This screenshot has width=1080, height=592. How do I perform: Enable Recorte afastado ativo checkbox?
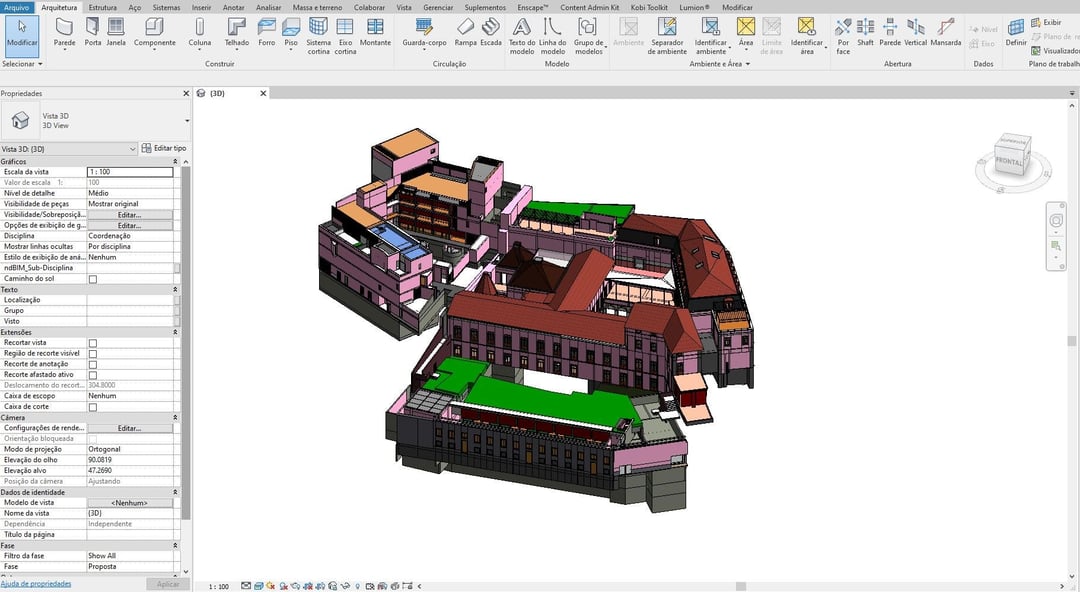tap(93, 375)
